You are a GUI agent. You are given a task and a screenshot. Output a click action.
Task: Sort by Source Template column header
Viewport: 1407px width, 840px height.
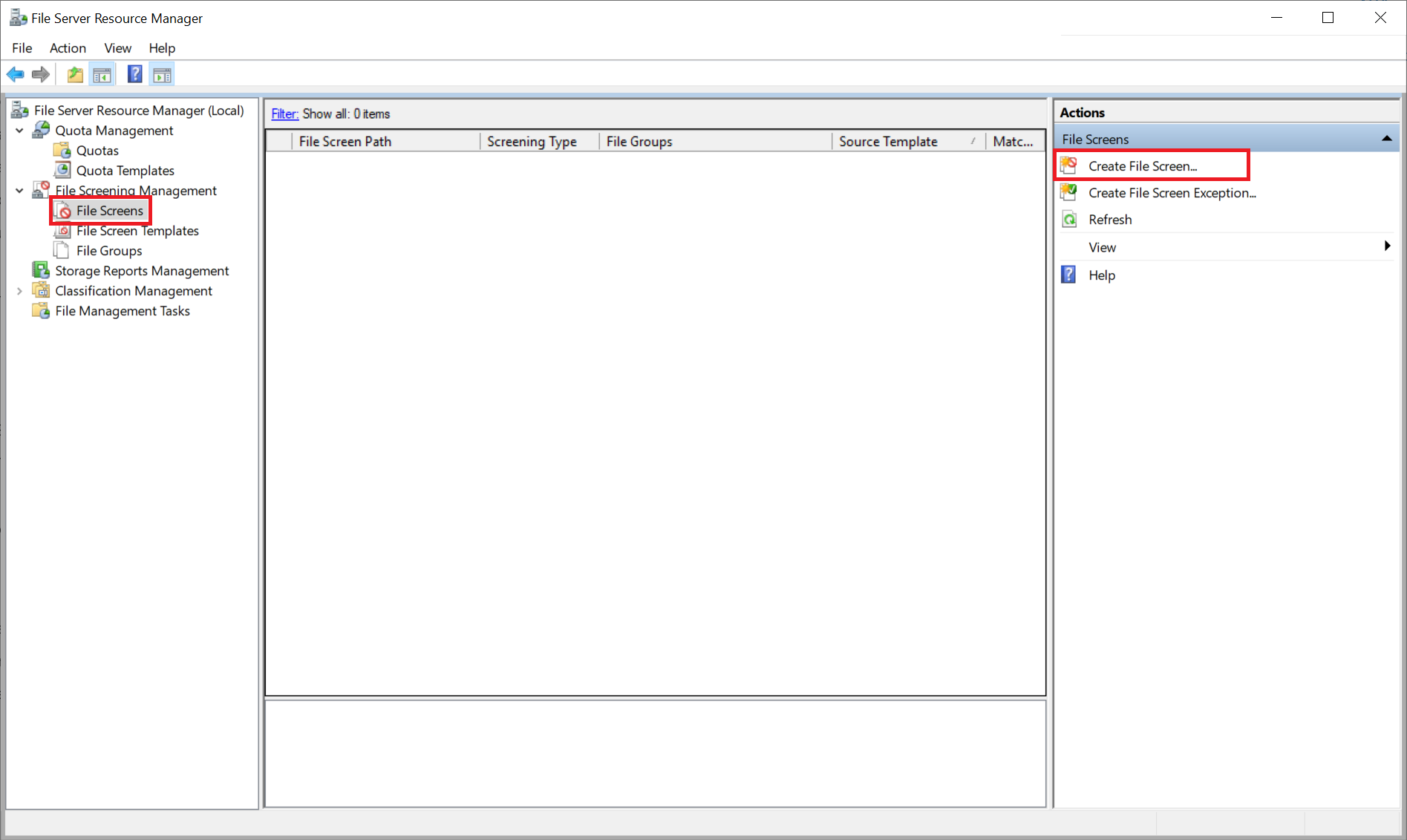909,141
